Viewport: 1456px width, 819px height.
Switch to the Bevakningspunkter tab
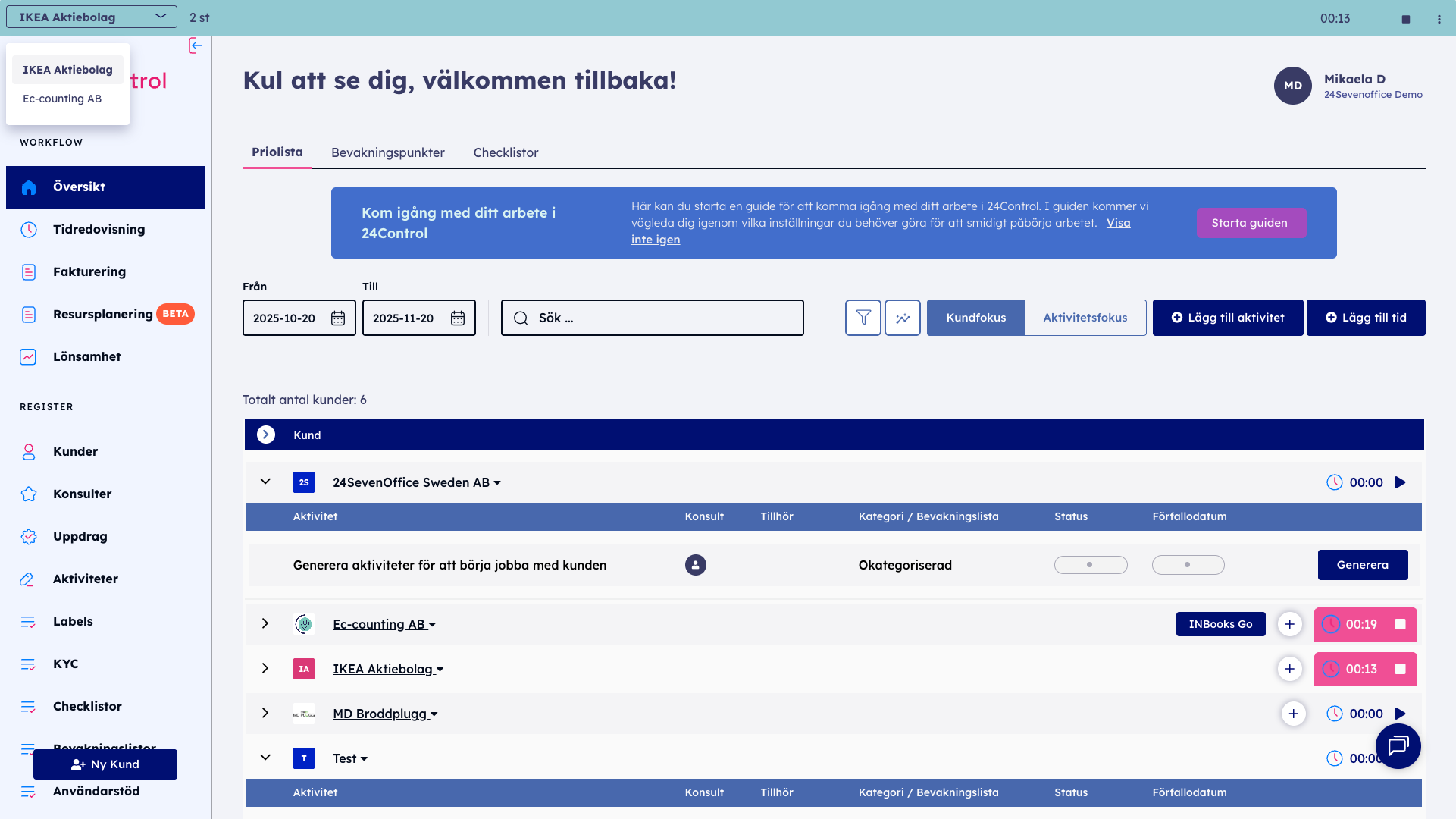387,152
